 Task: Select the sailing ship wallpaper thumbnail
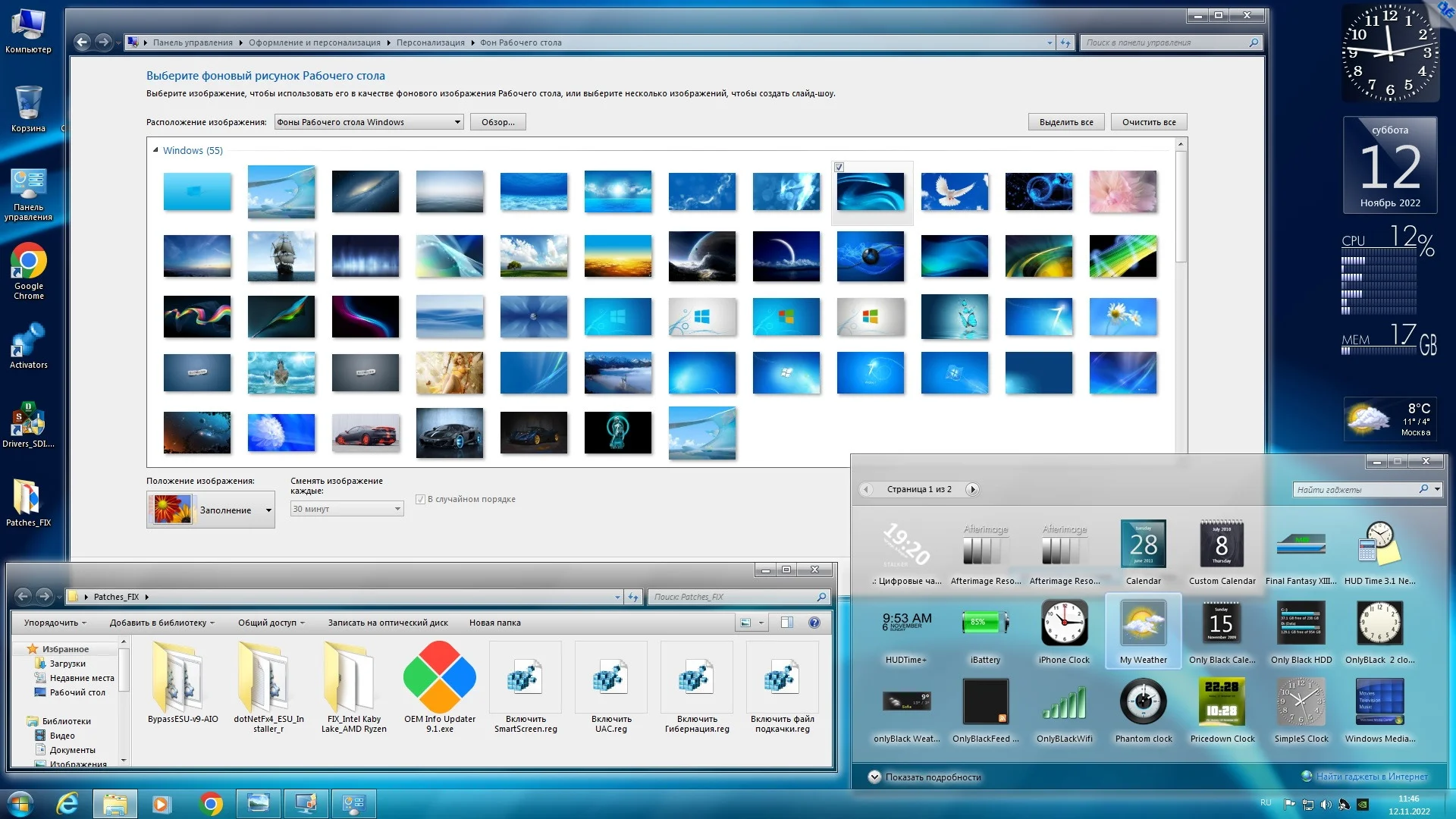pyautogui.click(x=281, y=256)
